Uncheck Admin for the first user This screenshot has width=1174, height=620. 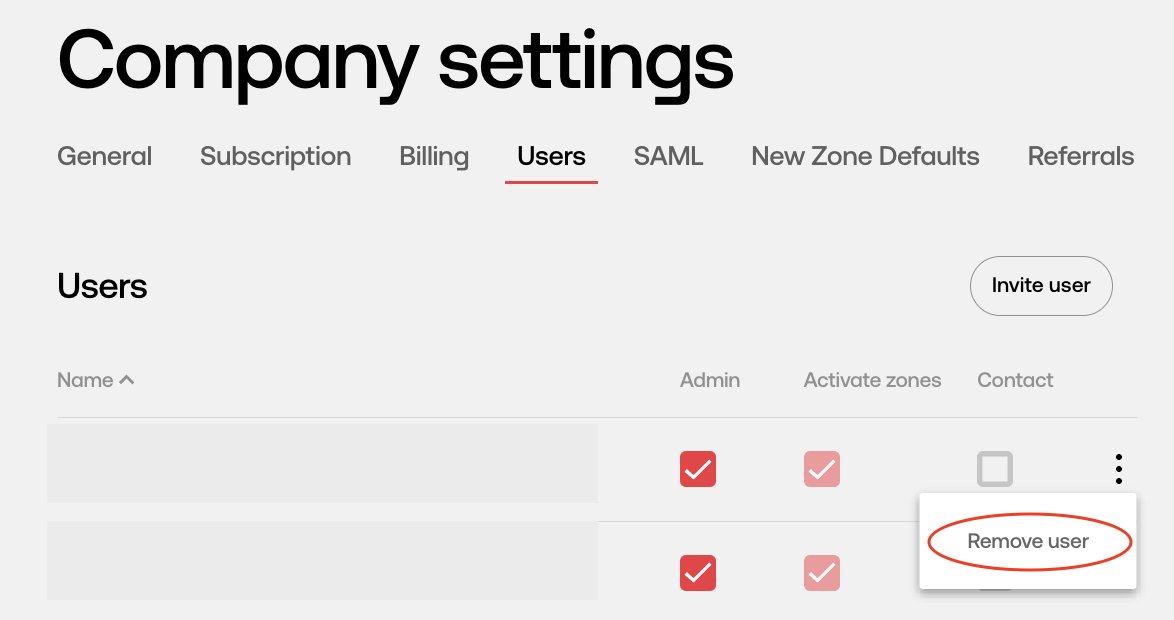coord(698,469)
